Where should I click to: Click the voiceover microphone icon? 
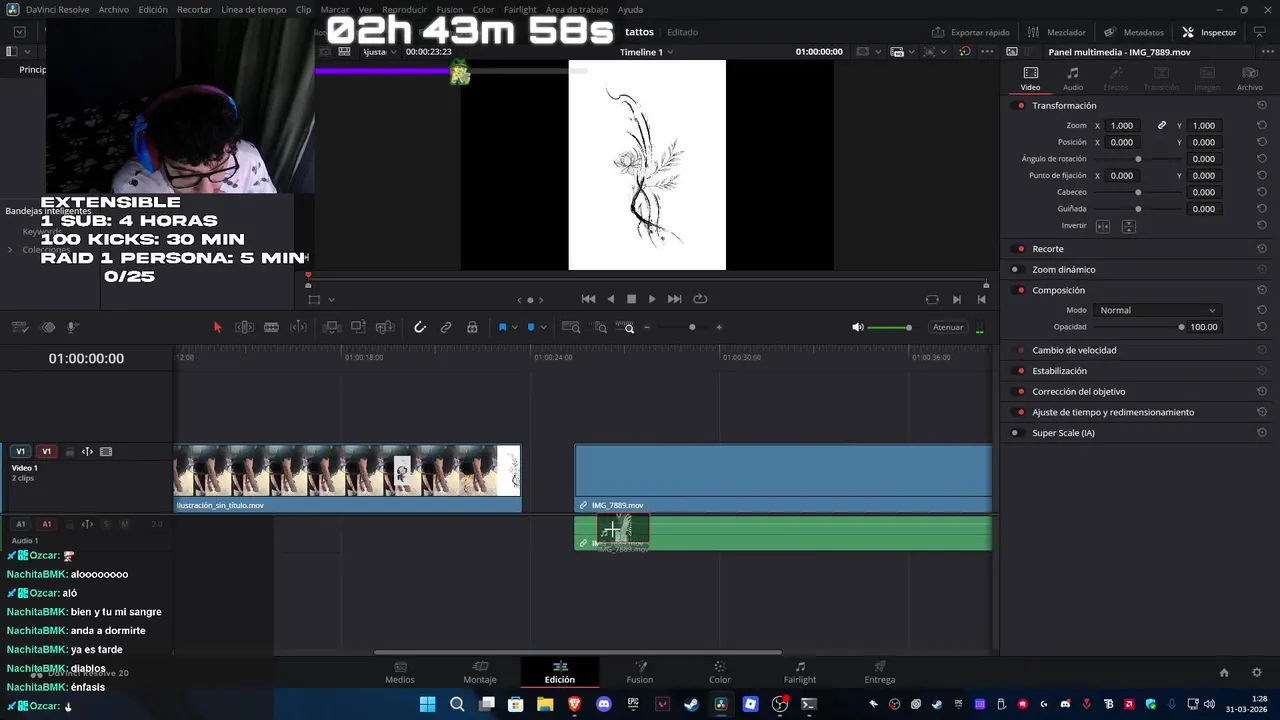tap(73, 327)
